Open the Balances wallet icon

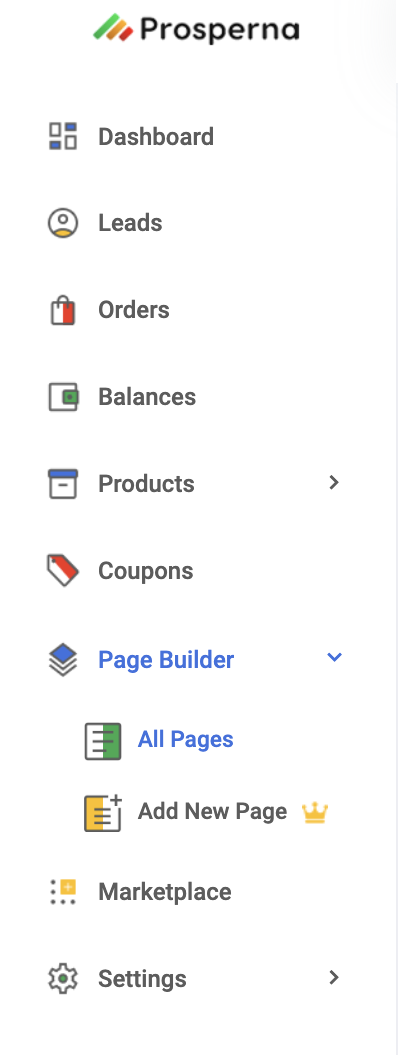point(63,397)
